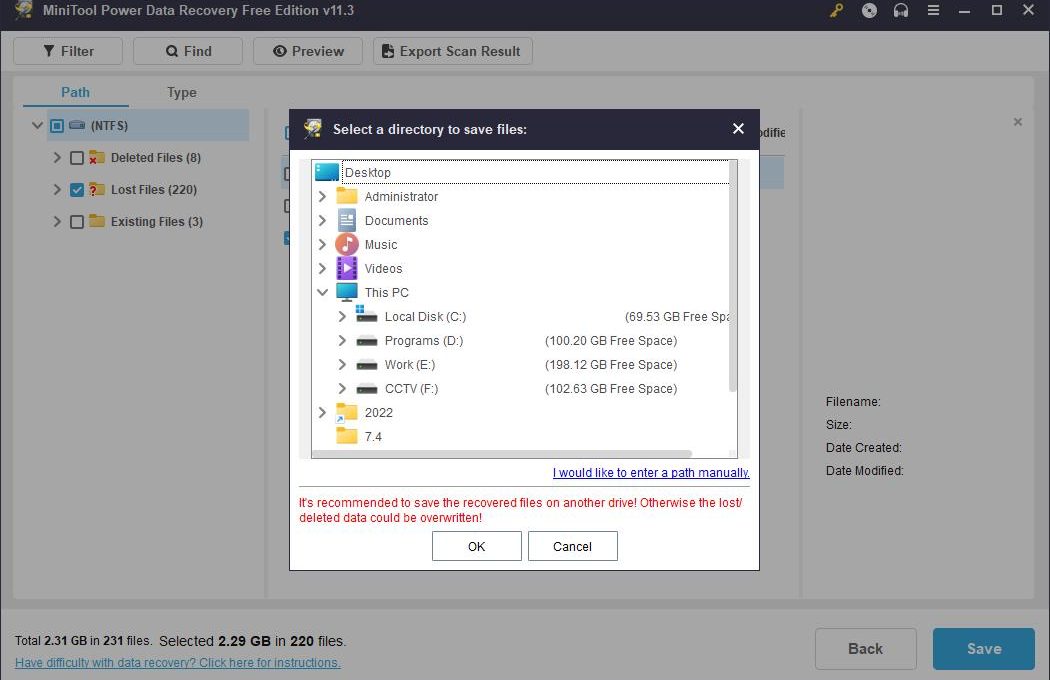Click 'I would like to enter a path manually' link
The width and height of the screenshot is (1050, 680).
click(x=651, y=472)
